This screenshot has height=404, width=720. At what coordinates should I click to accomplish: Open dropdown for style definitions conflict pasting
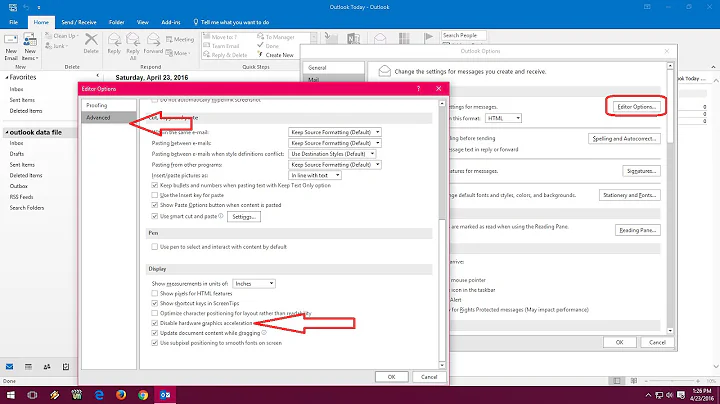(x=332, y=154)
